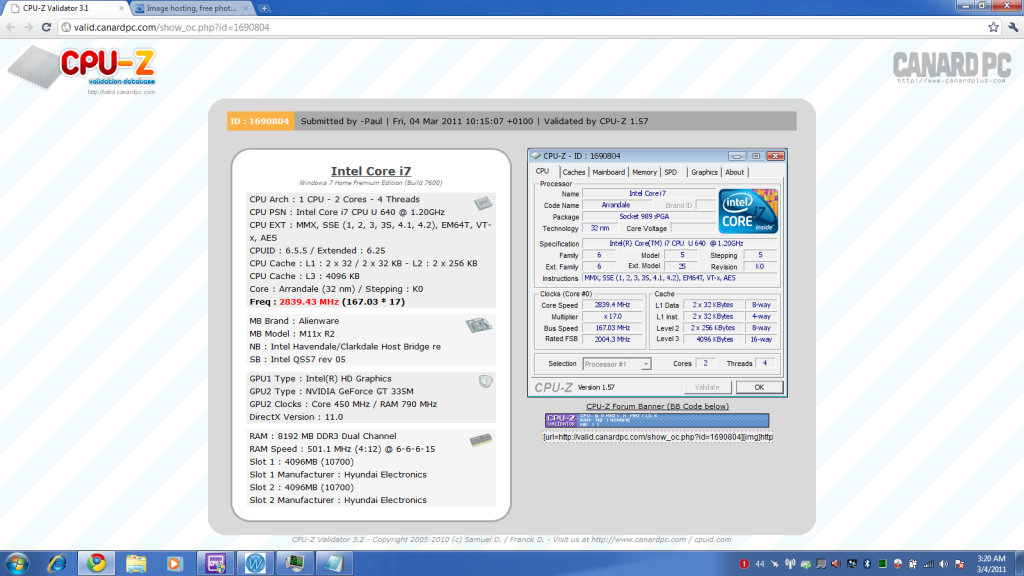
Task: Click the CPU-Z Forum Banner heading link
Action: (x=658, y=406)
